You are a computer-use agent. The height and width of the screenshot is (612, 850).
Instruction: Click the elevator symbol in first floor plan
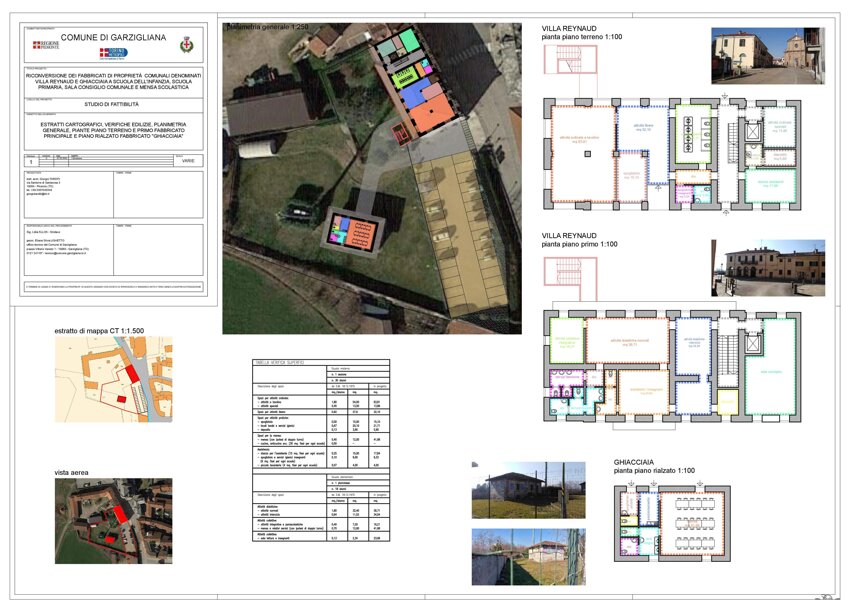(x=754, y=343)
